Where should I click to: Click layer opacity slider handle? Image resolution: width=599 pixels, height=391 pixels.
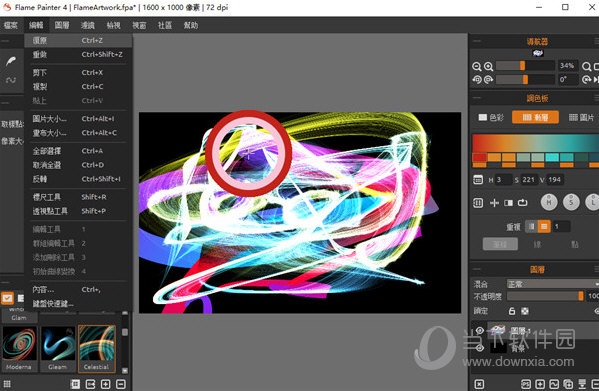click(x=581, y=296)
